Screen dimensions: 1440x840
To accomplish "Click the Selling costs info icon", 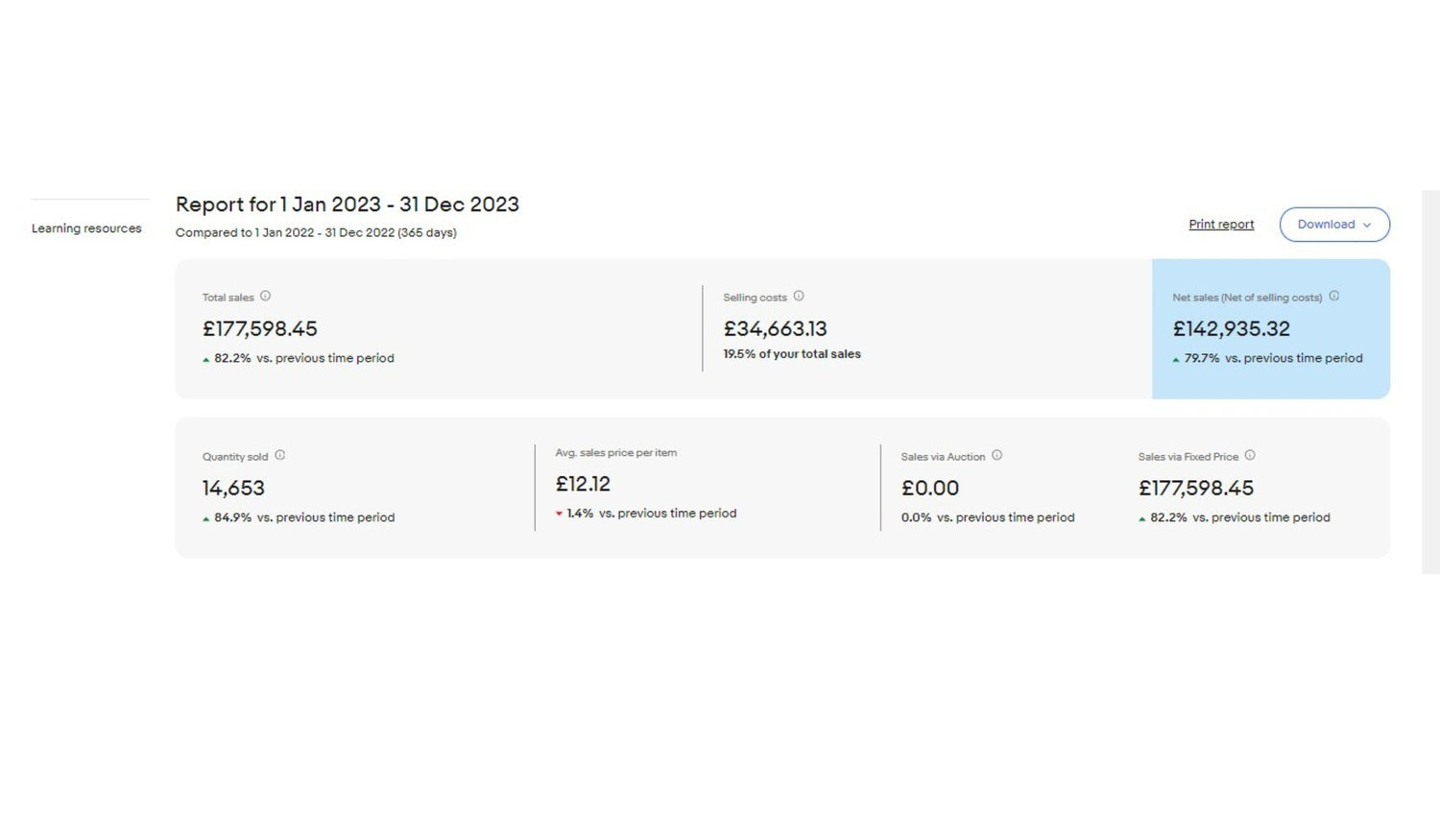I will pos(799,297).
